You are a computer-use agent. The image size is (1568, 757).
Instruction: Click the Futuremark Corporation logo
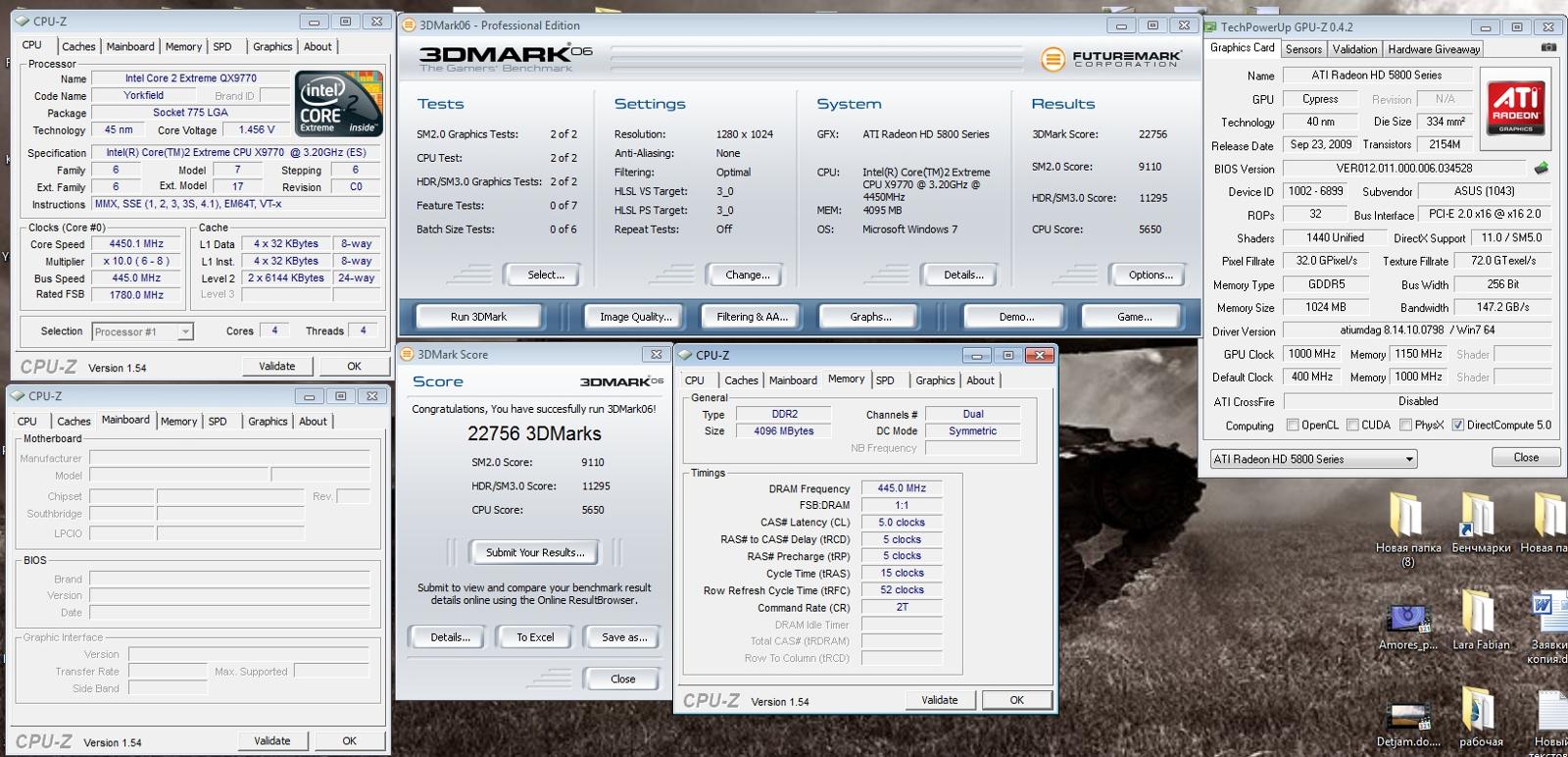point(1110,60)
